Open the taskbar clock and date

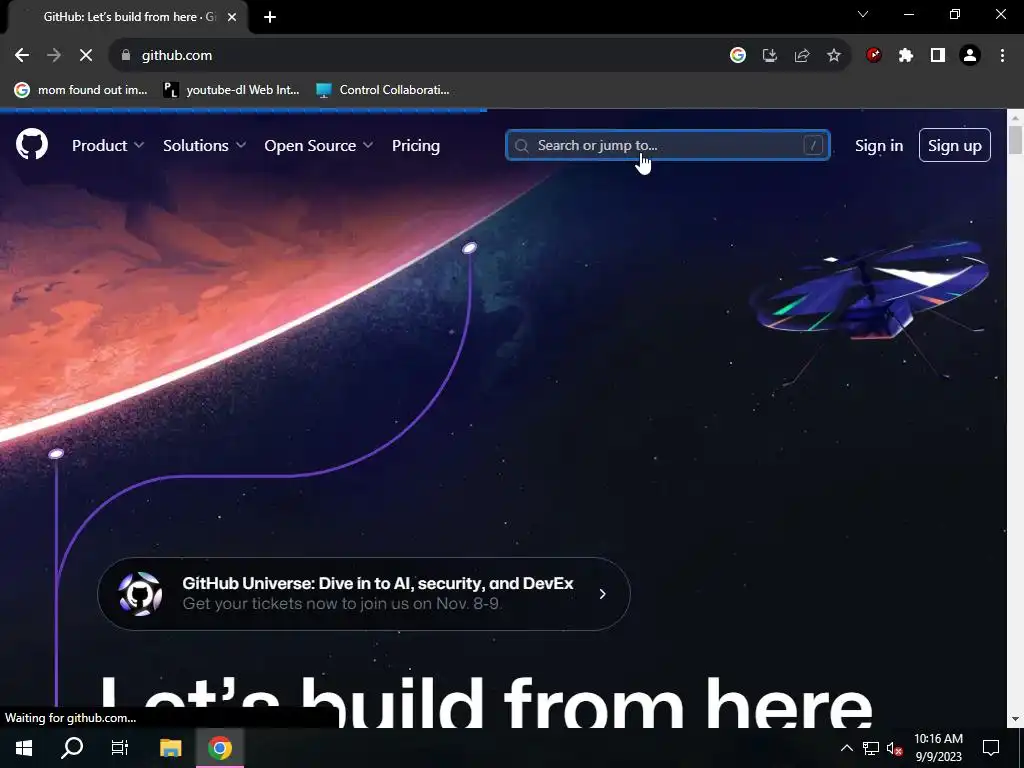tap(938, 748)
